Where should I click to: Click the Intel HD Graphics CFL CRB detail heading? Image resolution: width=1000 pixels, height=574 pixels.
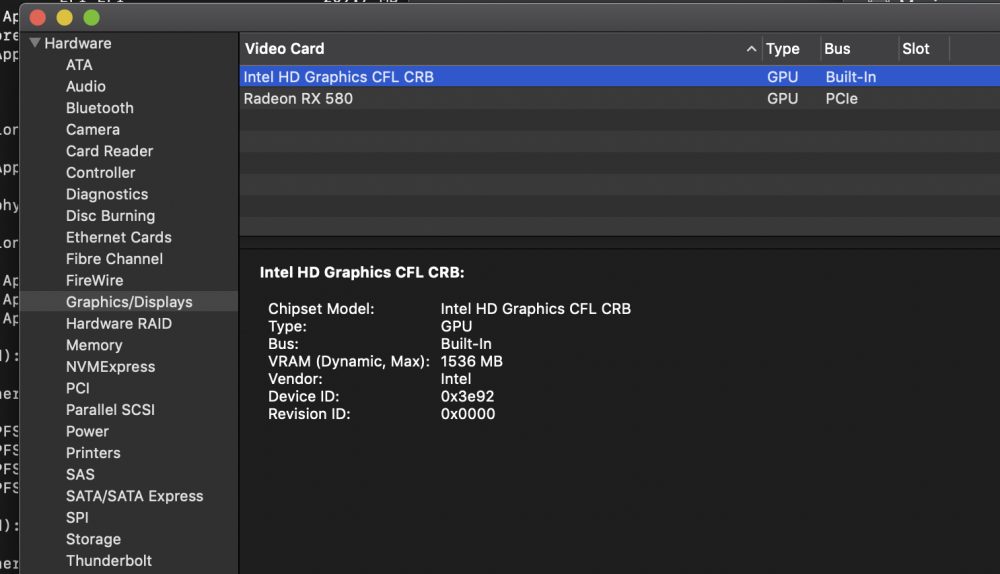click(x=362, y=273)
